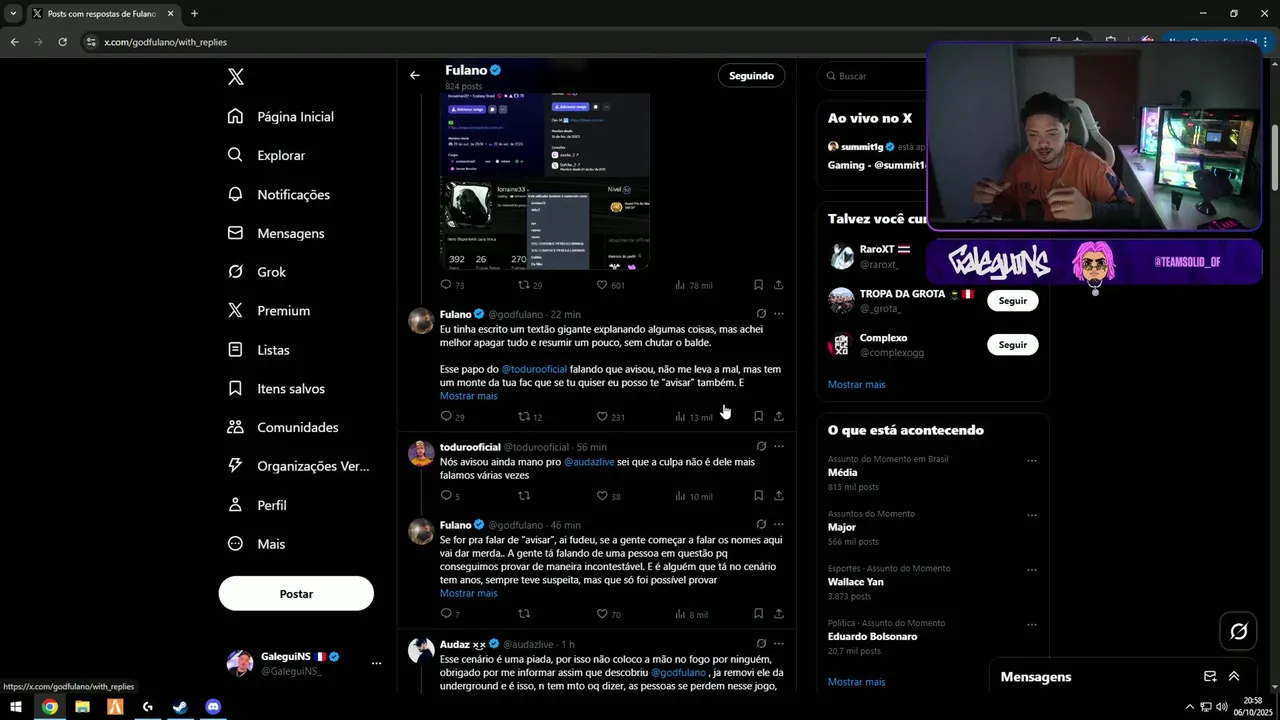
Task: Click the Organizações Verificadas lightning icon
Action: click(235, 466)
